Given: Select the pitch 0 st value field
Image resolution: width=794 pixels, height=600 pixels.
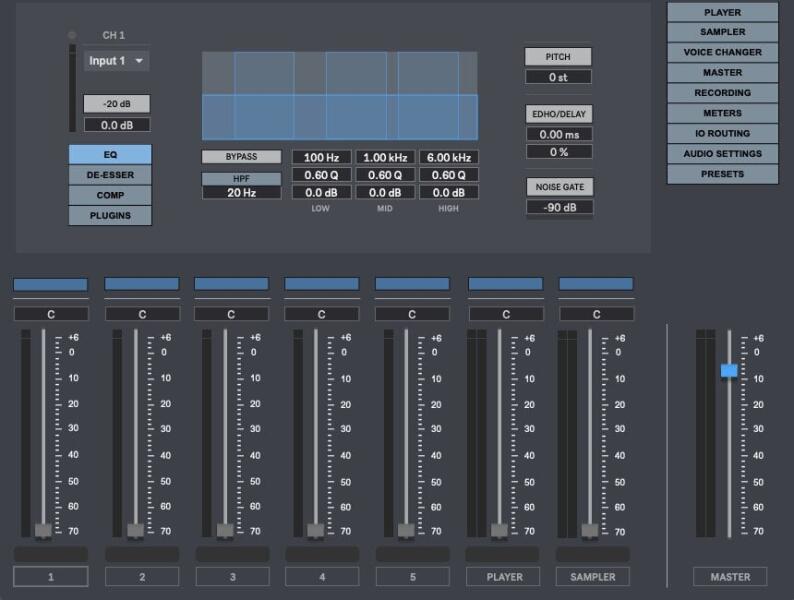Looking at the screenshot, I should (558, 77).
